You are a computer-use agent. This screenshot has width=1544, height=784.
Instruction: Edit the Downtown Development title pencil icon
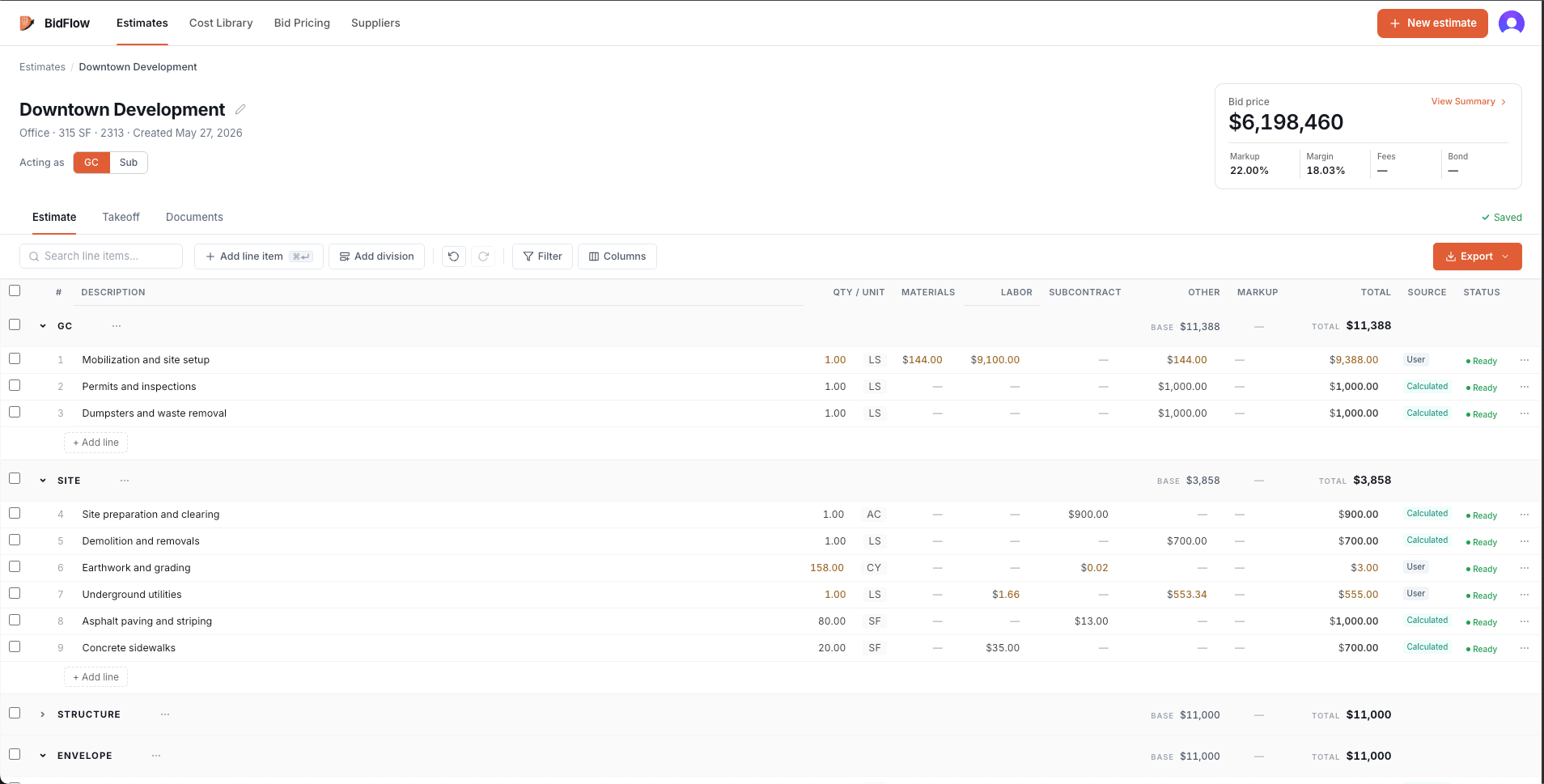click(240, 109)
